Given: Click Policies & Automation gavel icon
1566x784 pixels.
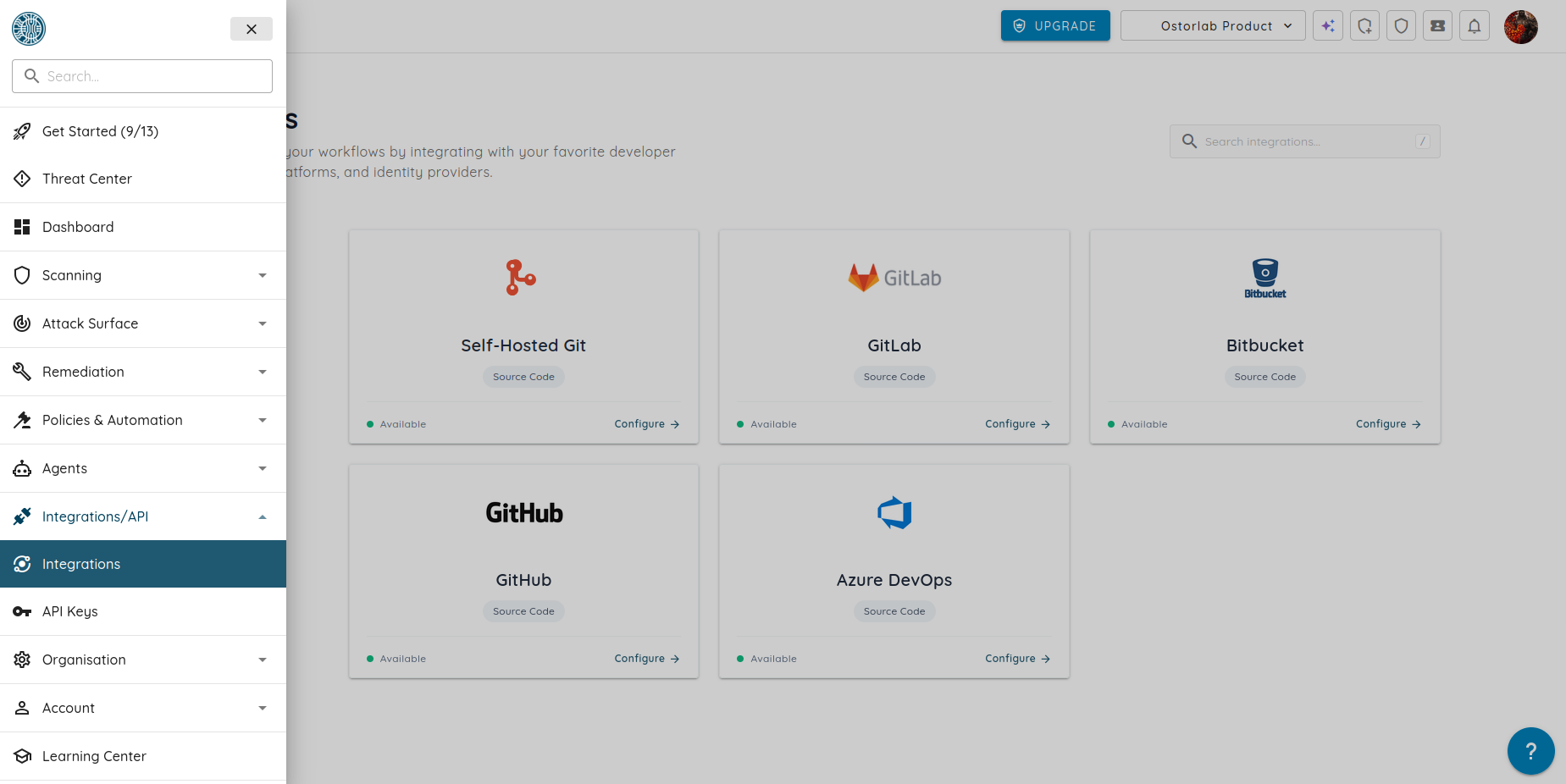Looking at the screenshot, I should (22, 420).
